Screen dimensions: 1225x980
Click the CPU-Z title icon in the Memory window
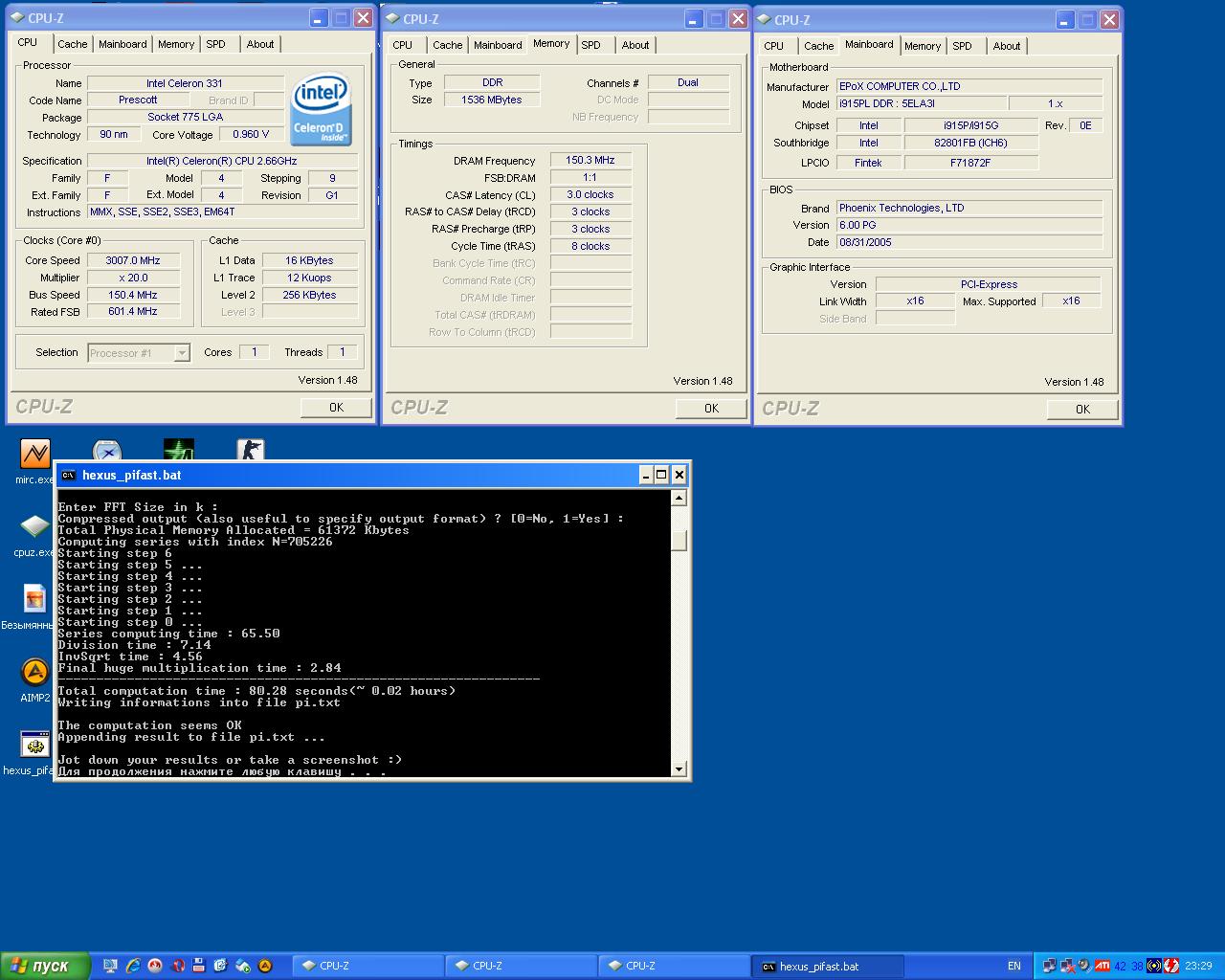392,18
